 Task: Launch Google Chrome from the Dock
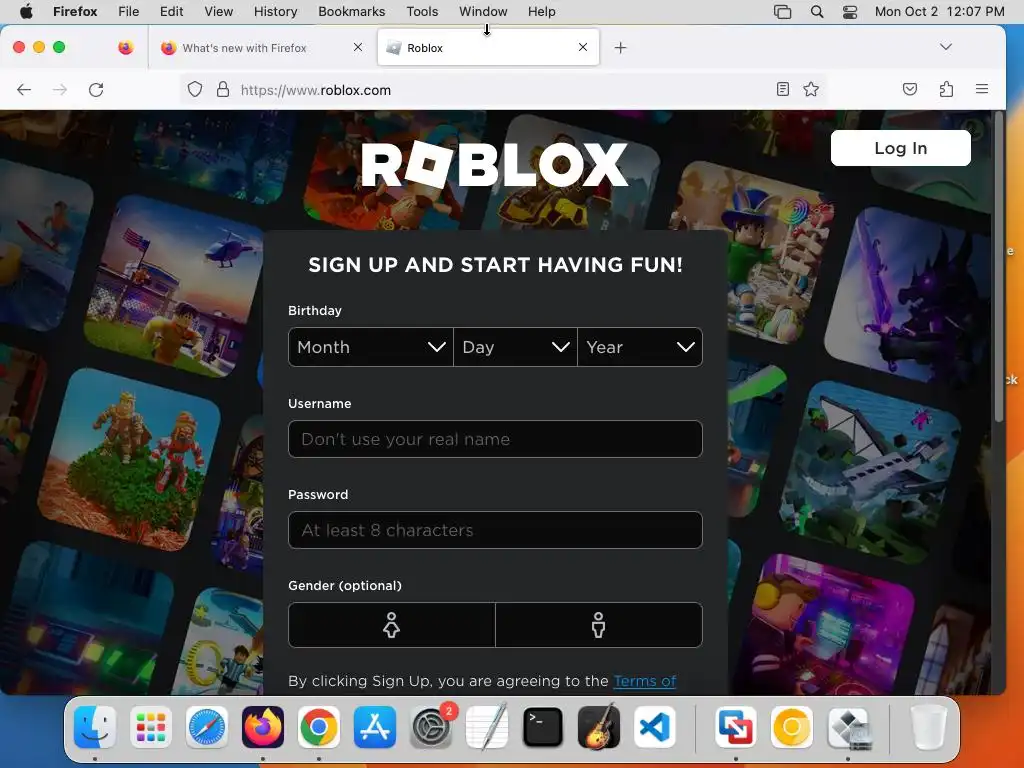tap(319, 727)
